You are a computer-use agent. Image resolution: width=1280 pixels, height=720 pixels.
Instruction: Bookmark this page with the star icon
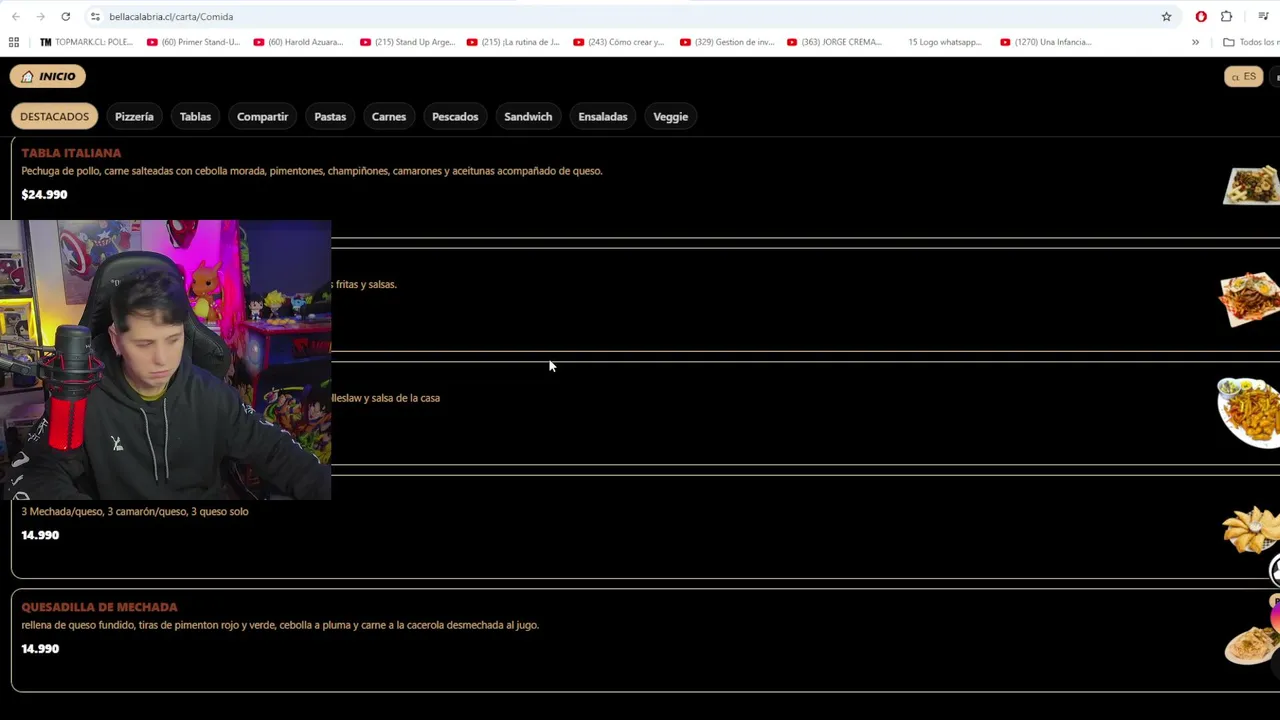coord(1166,16)
